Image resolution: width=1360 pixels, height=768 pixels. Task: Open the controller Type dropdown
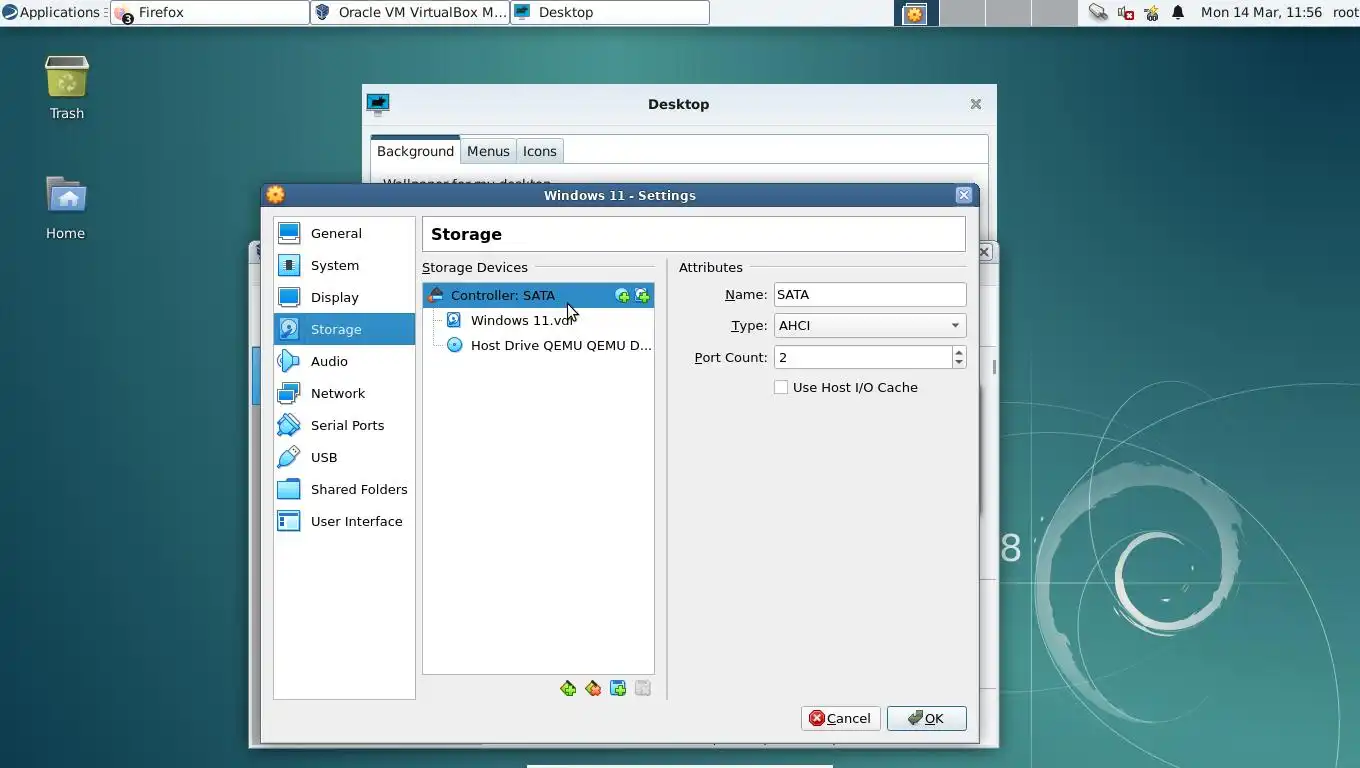click(x=870, y=325)
